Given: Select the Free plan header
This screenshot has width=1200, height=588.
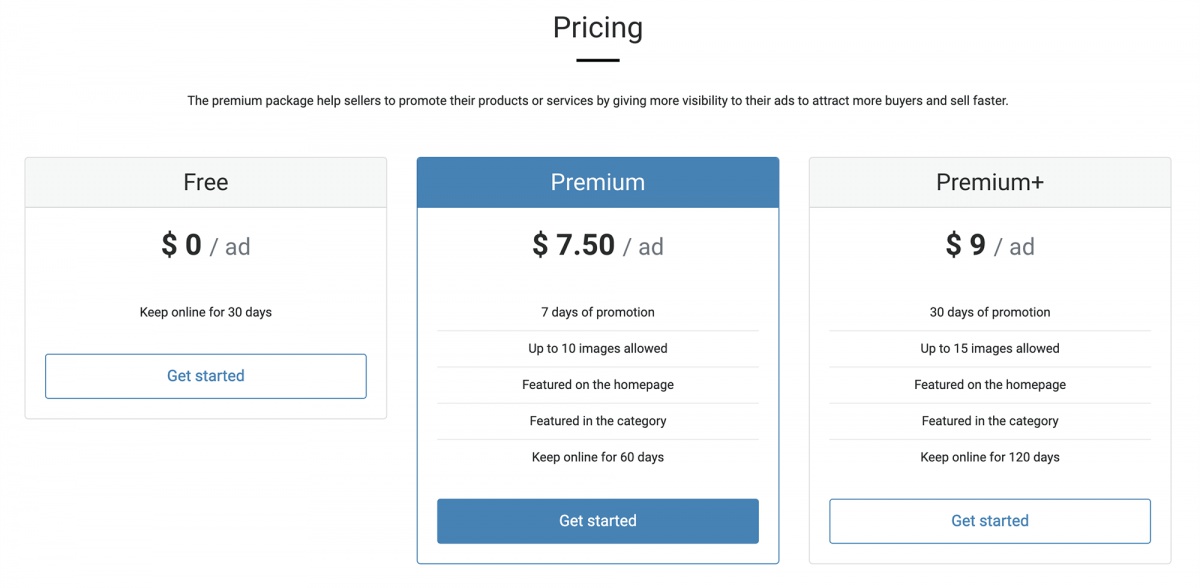Looking at the screenshot, I should [206, 182].
